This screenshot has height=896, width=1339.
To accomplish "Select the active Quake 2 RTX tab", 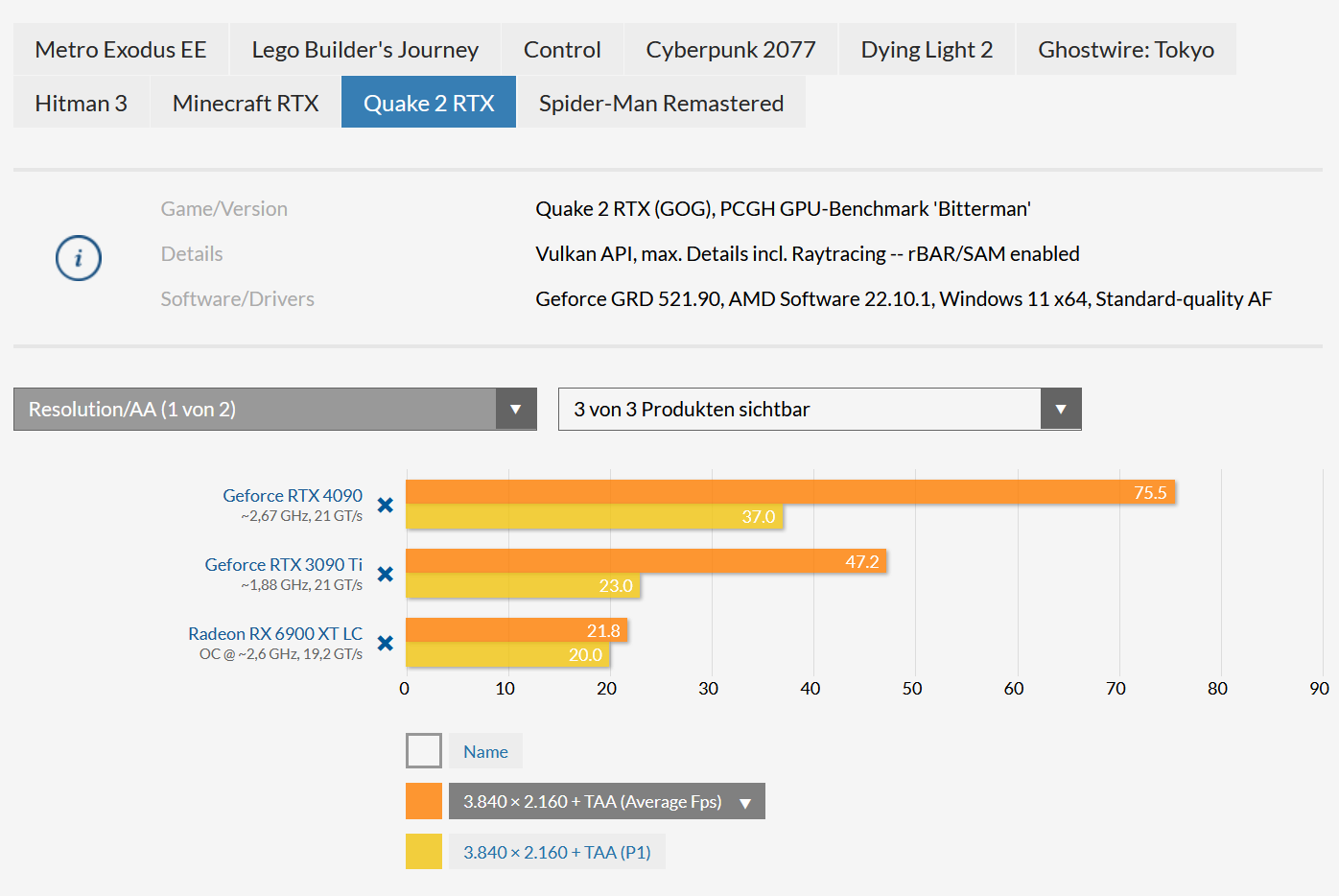I will click(x=429, y=103).
